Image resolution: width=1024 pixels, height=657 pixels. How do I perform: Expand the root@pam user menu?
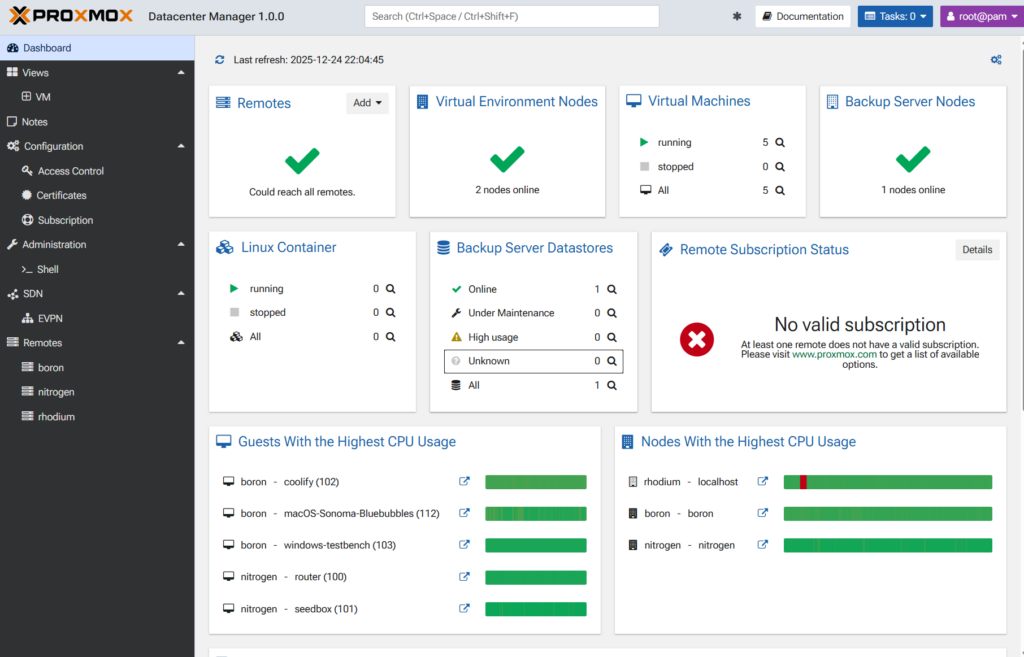(x=977, y=17)
